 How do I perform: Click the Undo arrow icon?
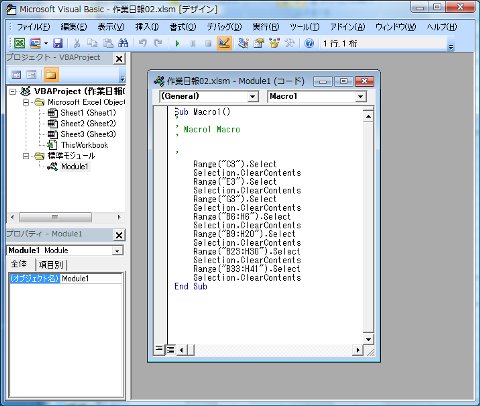pyautogui.click(x=143, y=43)
